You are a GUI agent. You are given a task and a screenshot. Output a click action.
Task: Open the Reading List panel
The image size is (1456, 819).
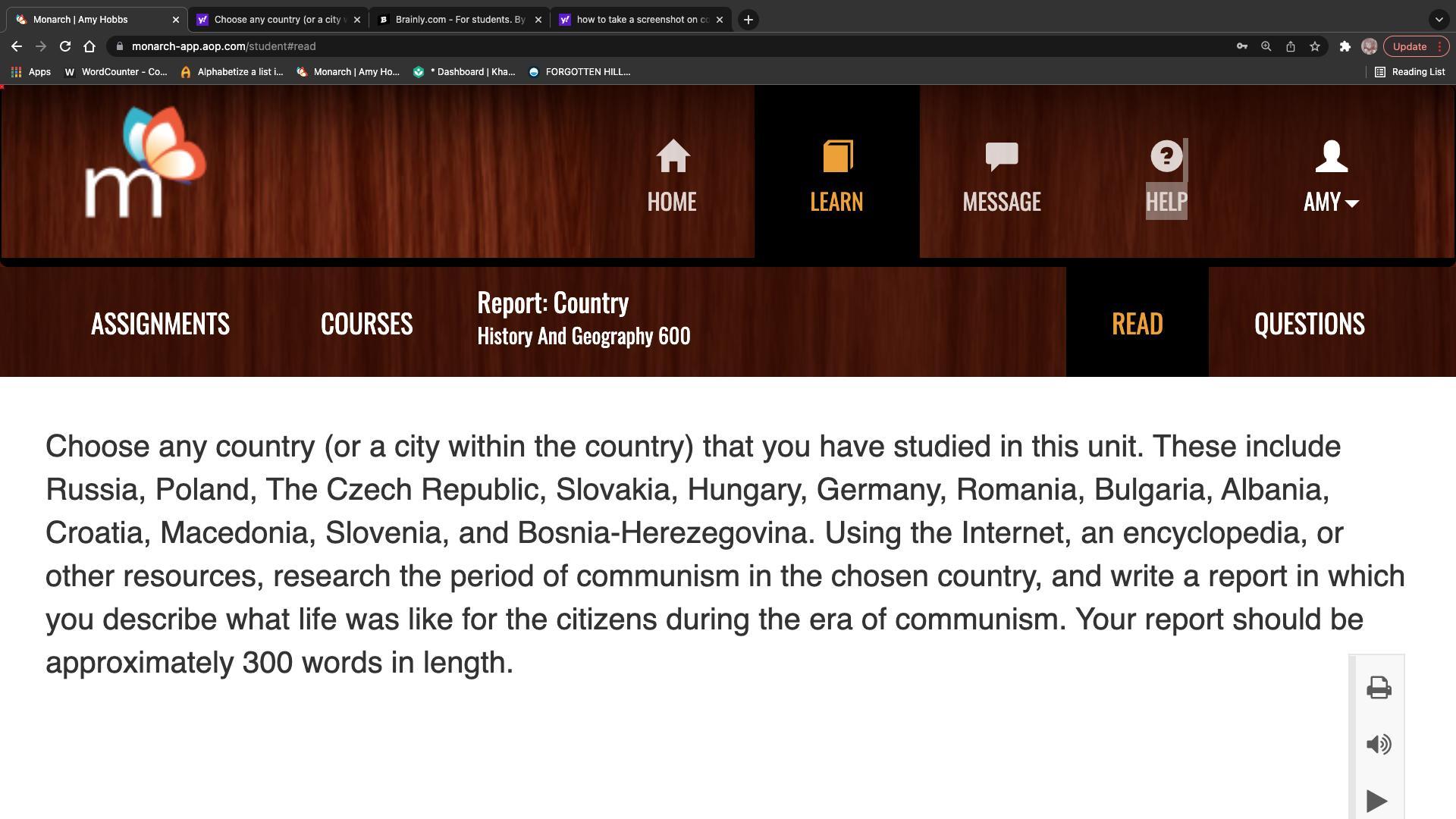point(1410,72)
